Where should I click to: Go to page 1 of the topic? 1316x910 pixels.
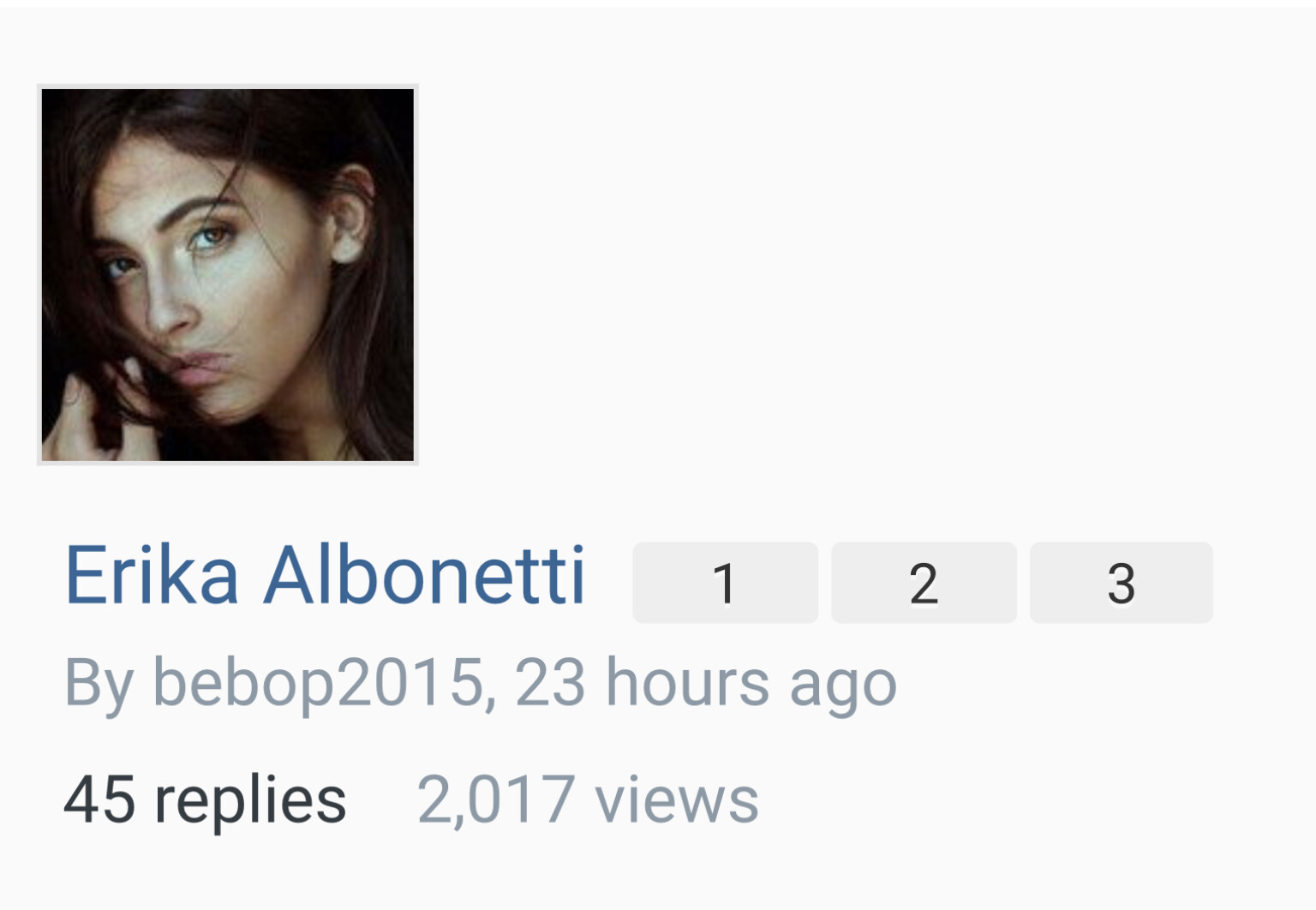[725, 583]
